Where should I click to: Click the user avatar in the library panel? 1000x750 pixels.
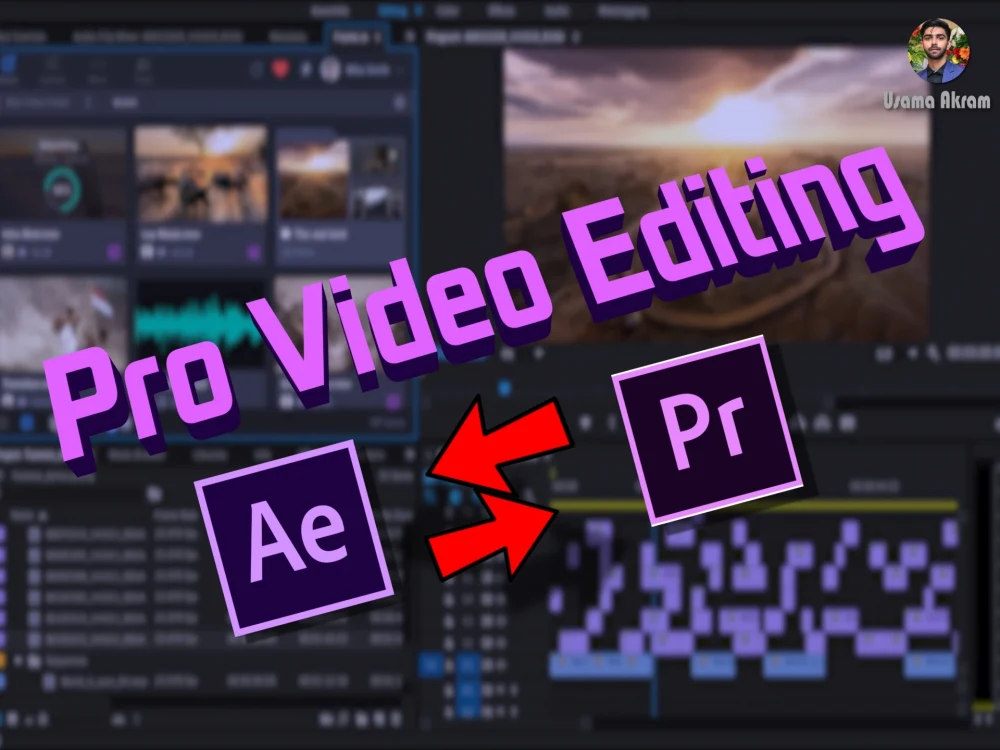[330, 69]
